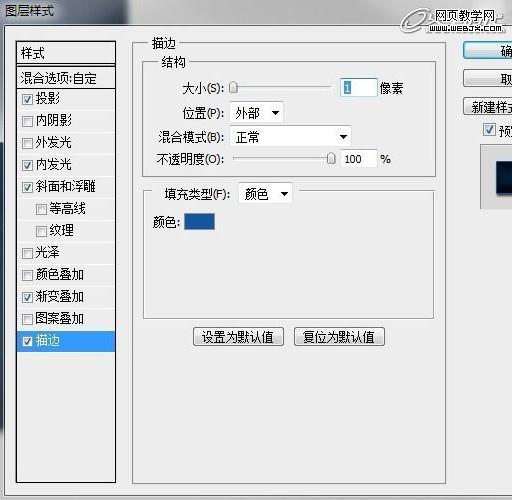Viewport: 512px width, 500px height.
Task: Enable the 等高线 contour checkbox
Action: (x=41, y=209)
